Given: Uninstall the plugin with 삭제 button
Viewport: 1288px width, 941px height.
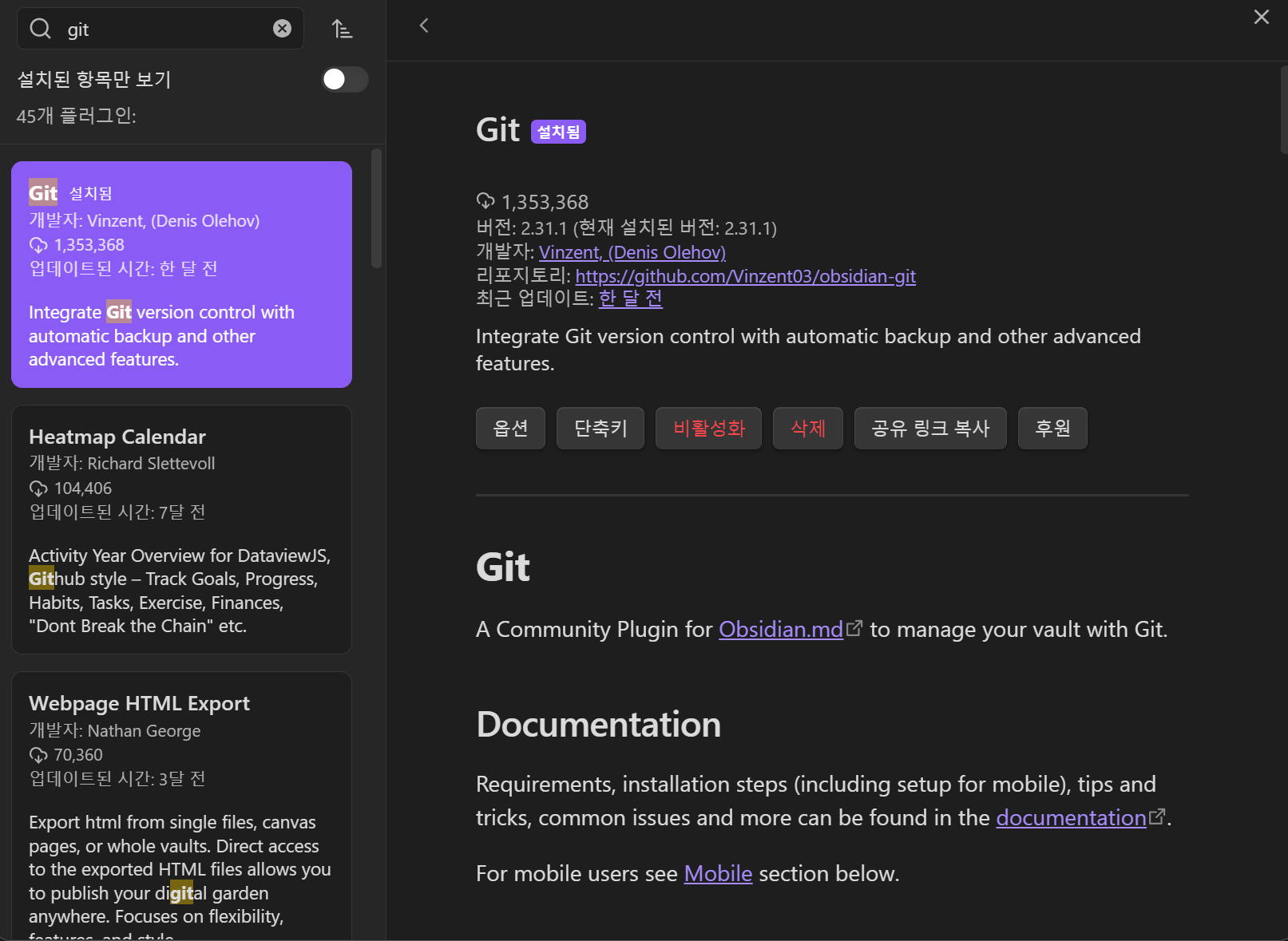Looking at the screenshot, I should click(807, 429).
